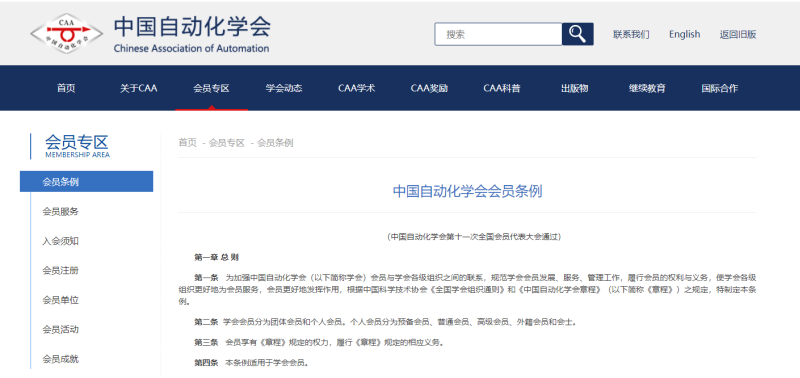
Task: Switch the site to English
Action: [x=685, y=34]
